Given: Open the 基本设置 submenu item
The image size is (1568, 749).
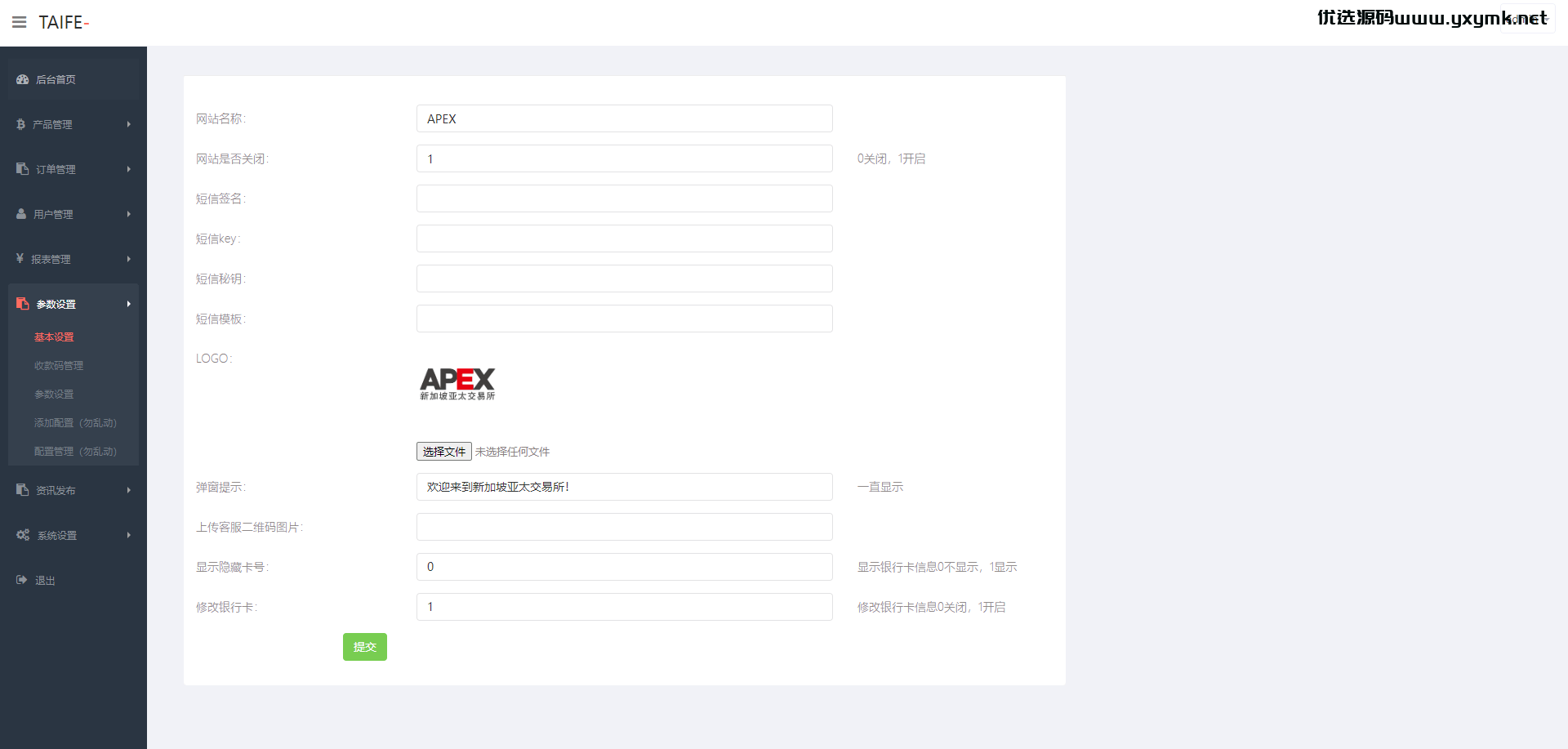Looking at the screenshot, I should tap(54, 337).
